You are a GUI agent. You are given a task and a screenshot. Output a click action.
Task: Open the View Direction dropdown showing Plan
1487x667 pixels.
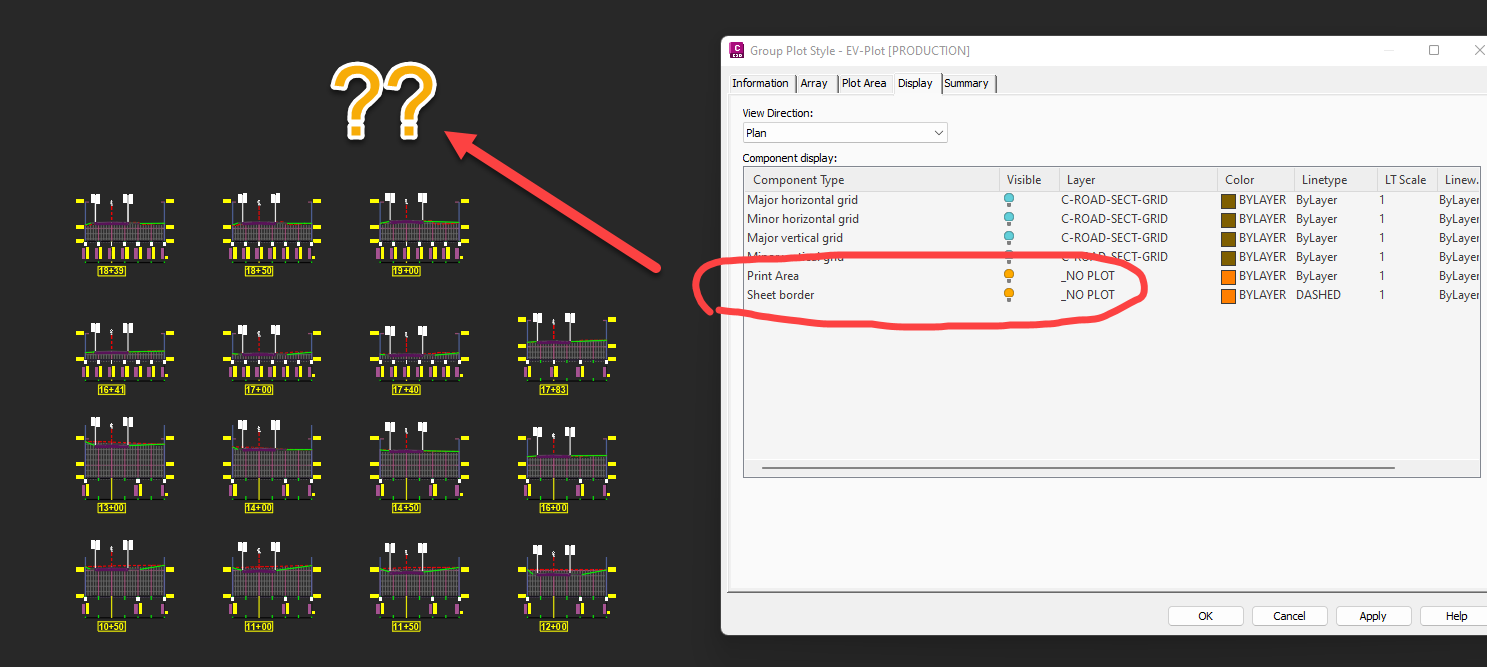(x=938, y=132)
